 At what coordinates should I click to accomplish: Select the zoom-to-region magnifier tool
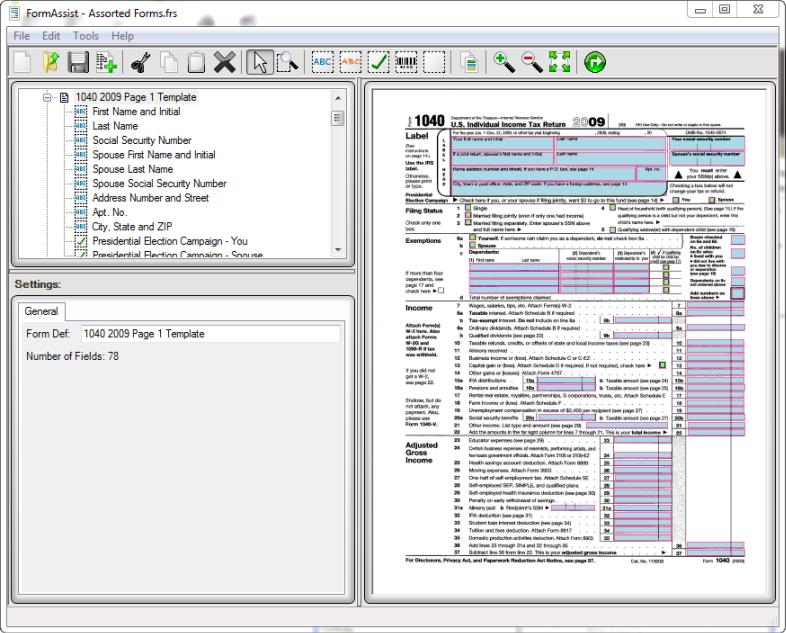tap(287, 62)
